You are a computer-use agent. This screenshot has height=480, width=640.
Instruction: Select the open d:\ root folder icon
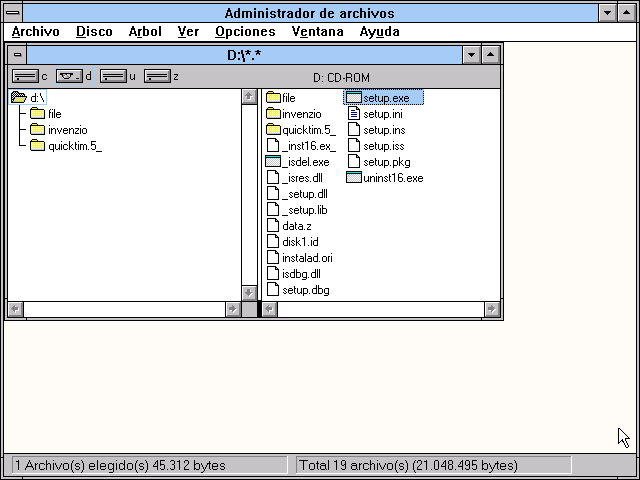pos(19,98)
